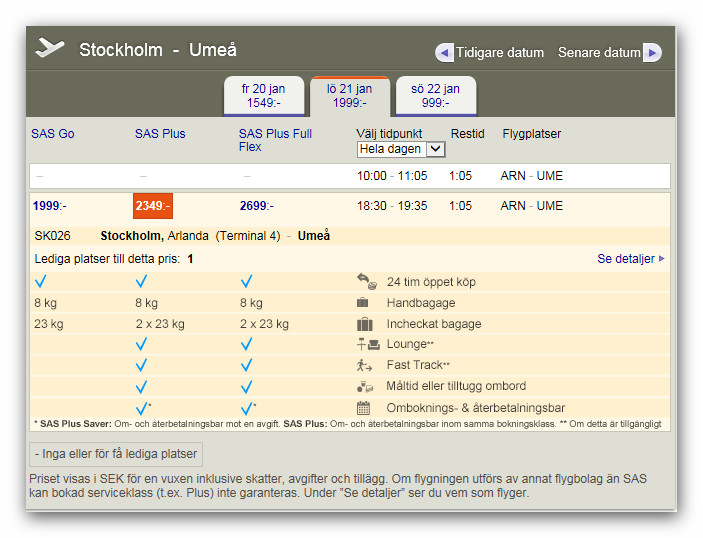Viewport: 703px width, 538px height.
Task: Select the lö 21 jan date tab
Action: tap(349, 96)
